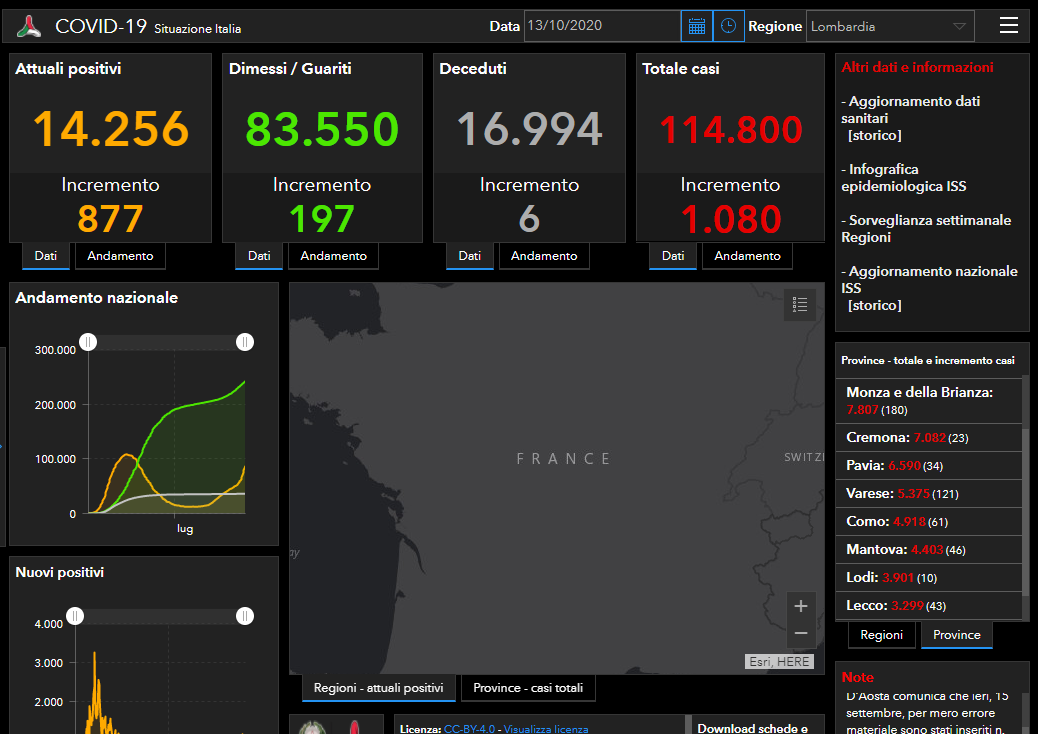
Task: Grab the left handle of Andamento nazionale slider
Action: [89, 342]
